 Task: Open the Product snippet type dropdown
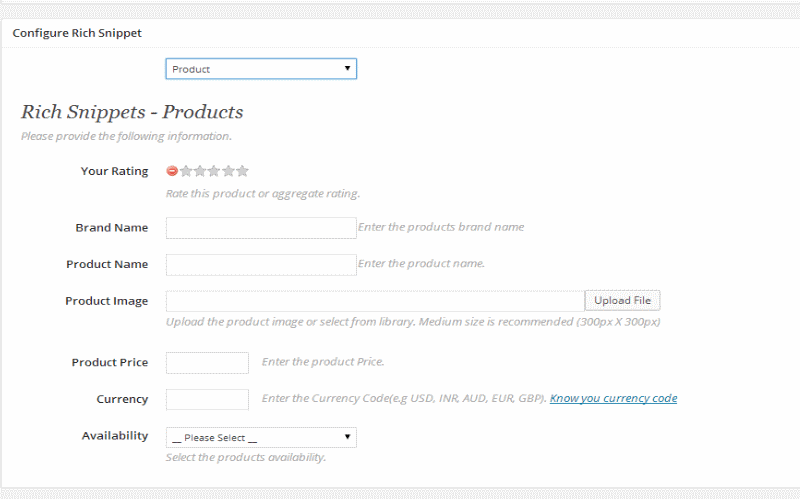[261, 69]
